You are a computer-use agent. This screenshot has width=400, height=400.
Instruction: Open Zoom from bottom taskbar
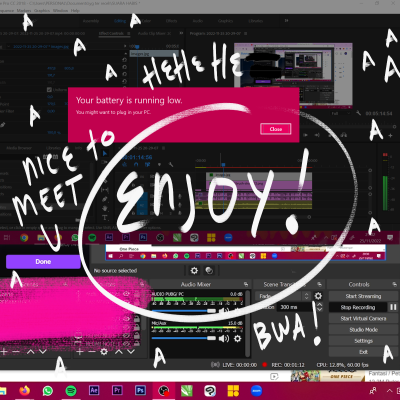[256, 390]
